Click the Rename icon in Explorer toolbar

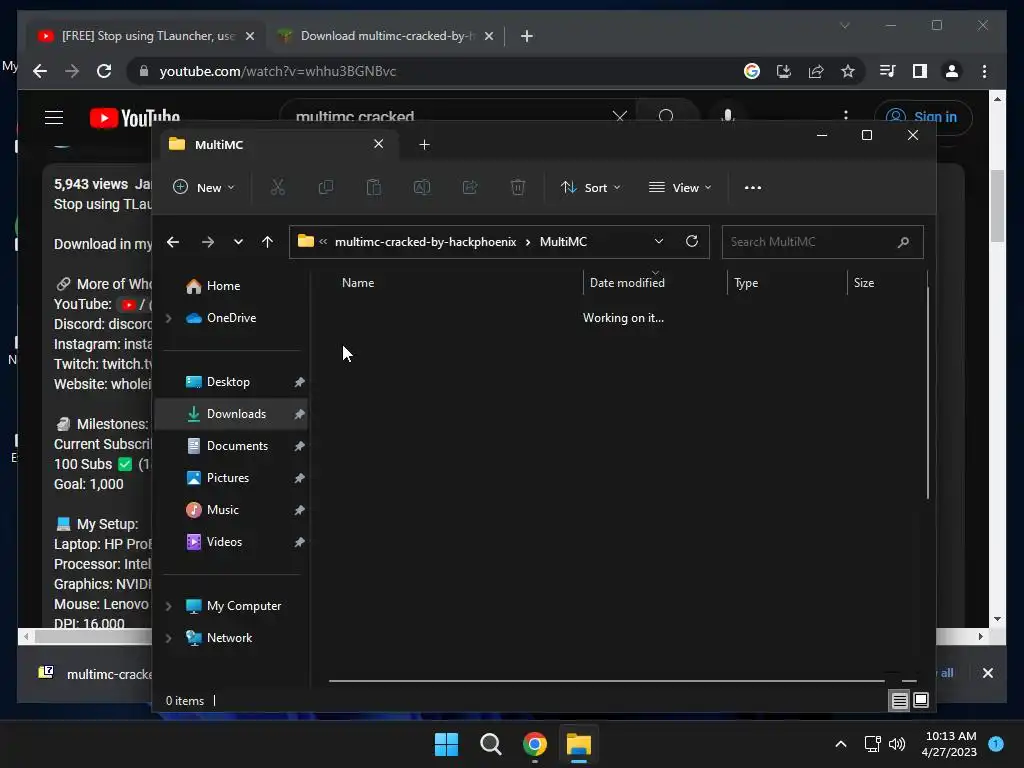point(422,187)
